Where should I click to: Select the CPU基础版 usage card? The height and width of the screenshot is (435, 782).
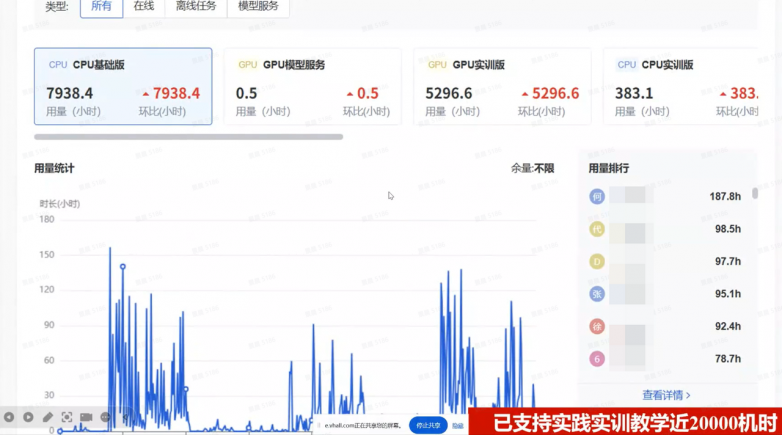tap(123, 86)
